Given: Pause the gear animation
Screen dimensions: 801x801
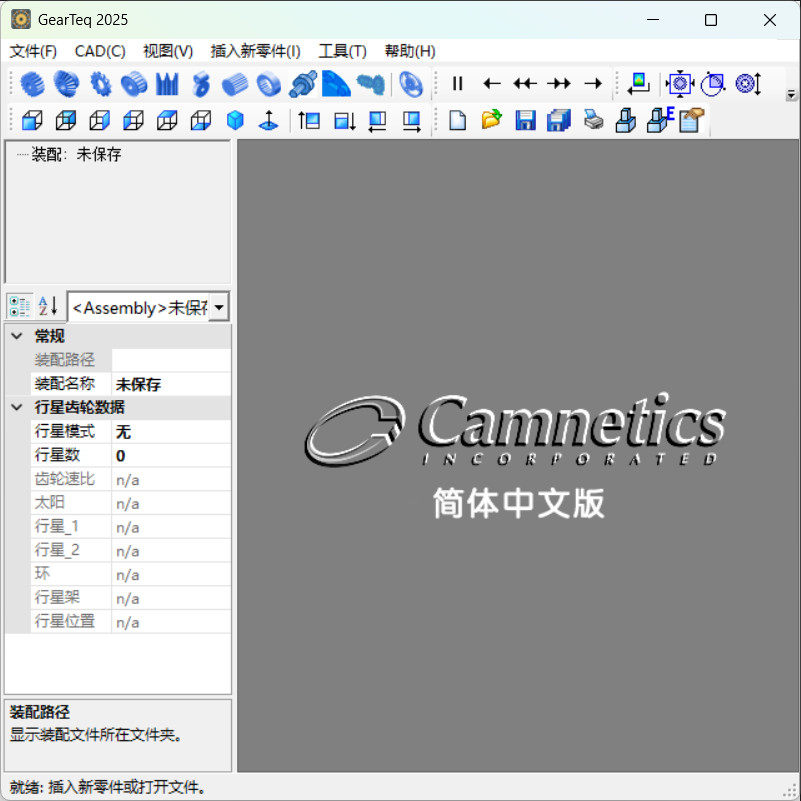Looking at the screenshot, I should (457, 84).
